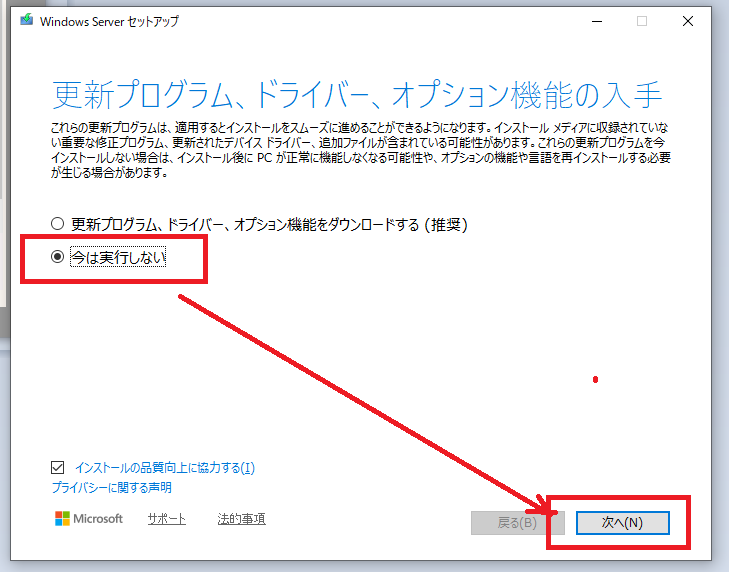This screenshot has width=729, height=572.
Task: Click the Windows Server Setup title bar icon
Action: [x=26, y=21]
